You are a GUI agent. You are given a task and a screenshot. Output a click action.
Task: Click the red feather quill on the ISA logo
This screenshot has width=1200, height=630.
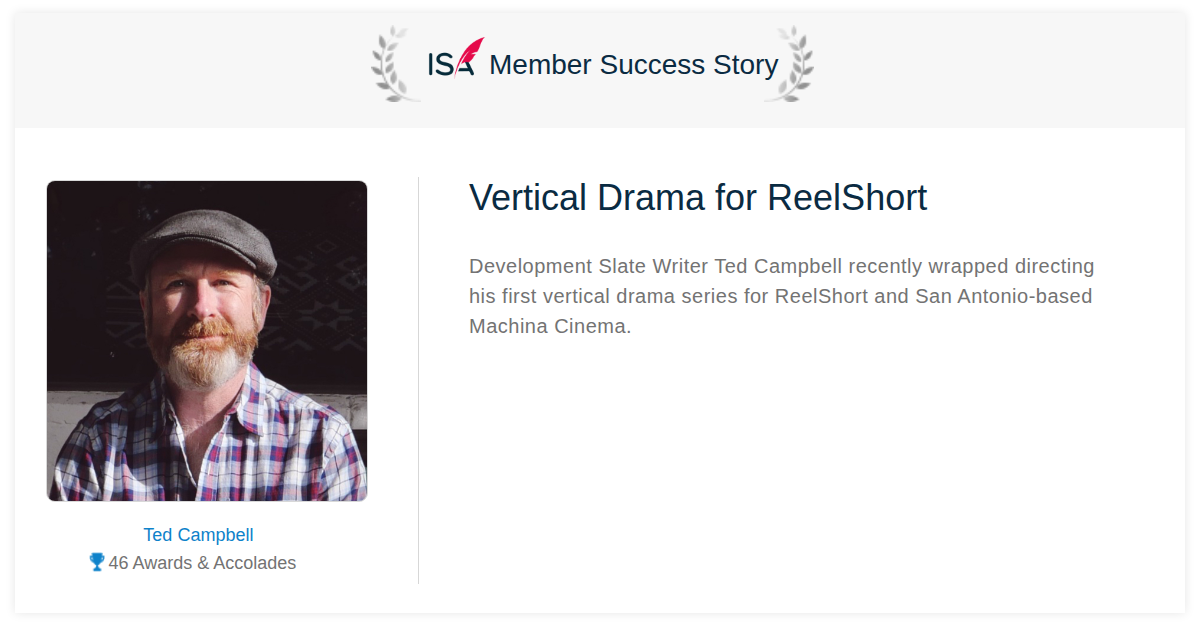470,54
